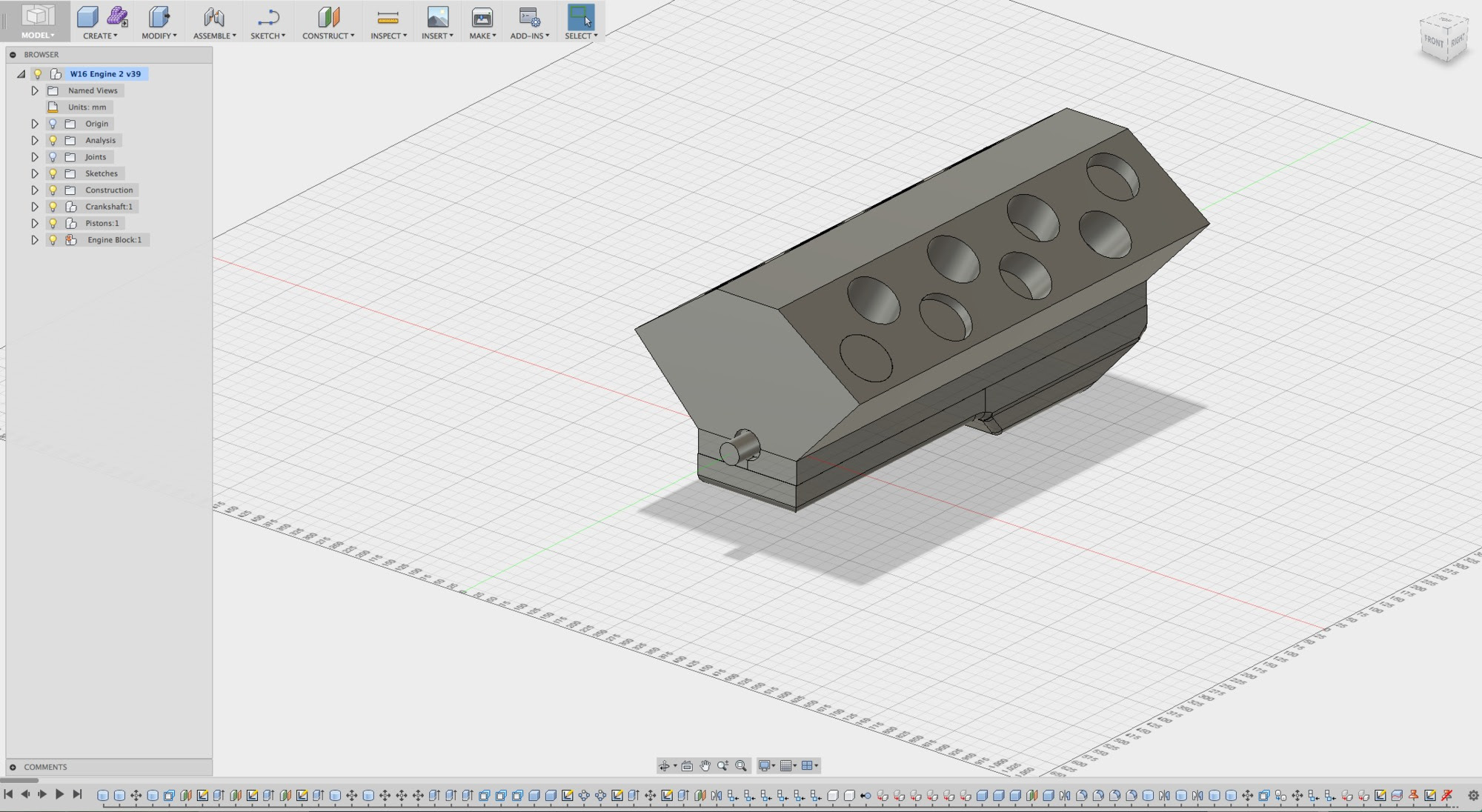Open timeline settings gear icon

pyautogui.click(x=1472, y=796)
